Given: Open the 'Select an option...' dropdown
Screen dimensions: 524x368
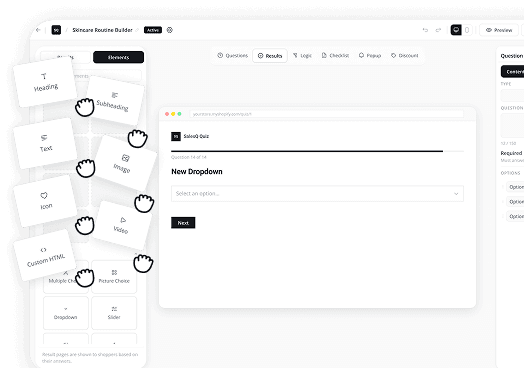Looking at the screenshot, I should [317, 194].
